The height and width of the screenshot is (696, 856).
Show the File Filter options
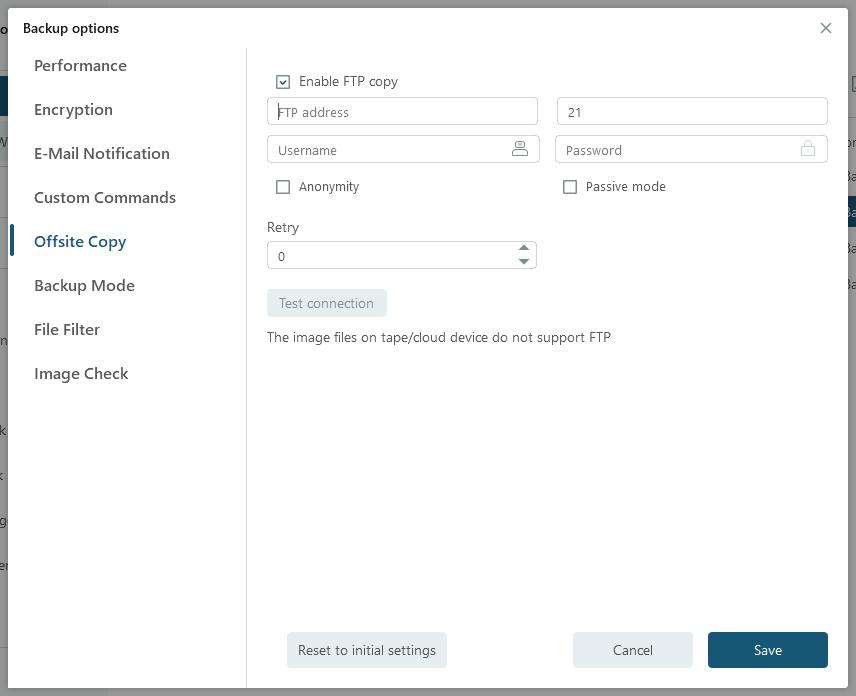pos(67,330)
